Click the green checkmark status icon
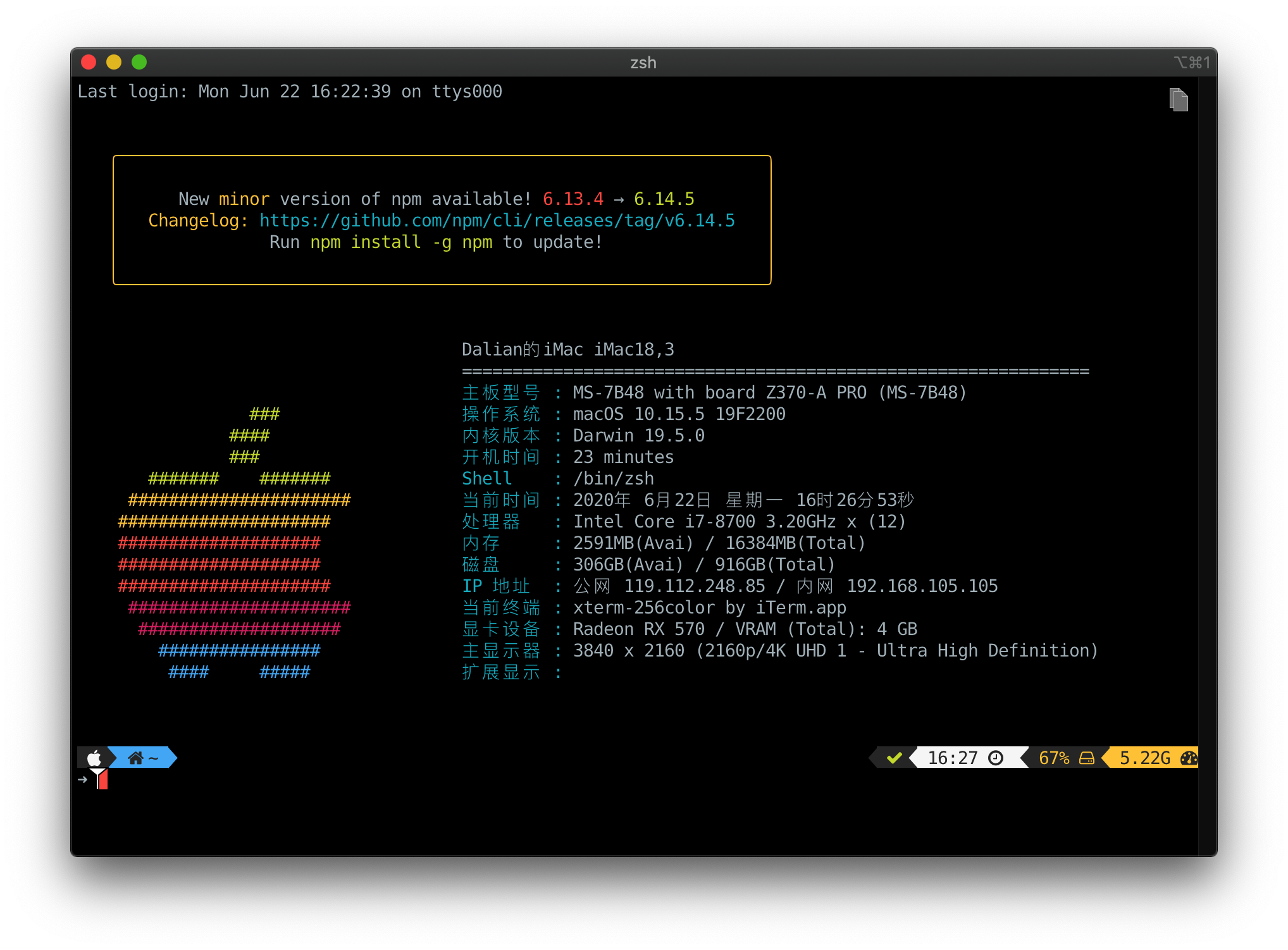This screenshot has height=950, width=1288. pyautogui.click(x=894, y=758)
